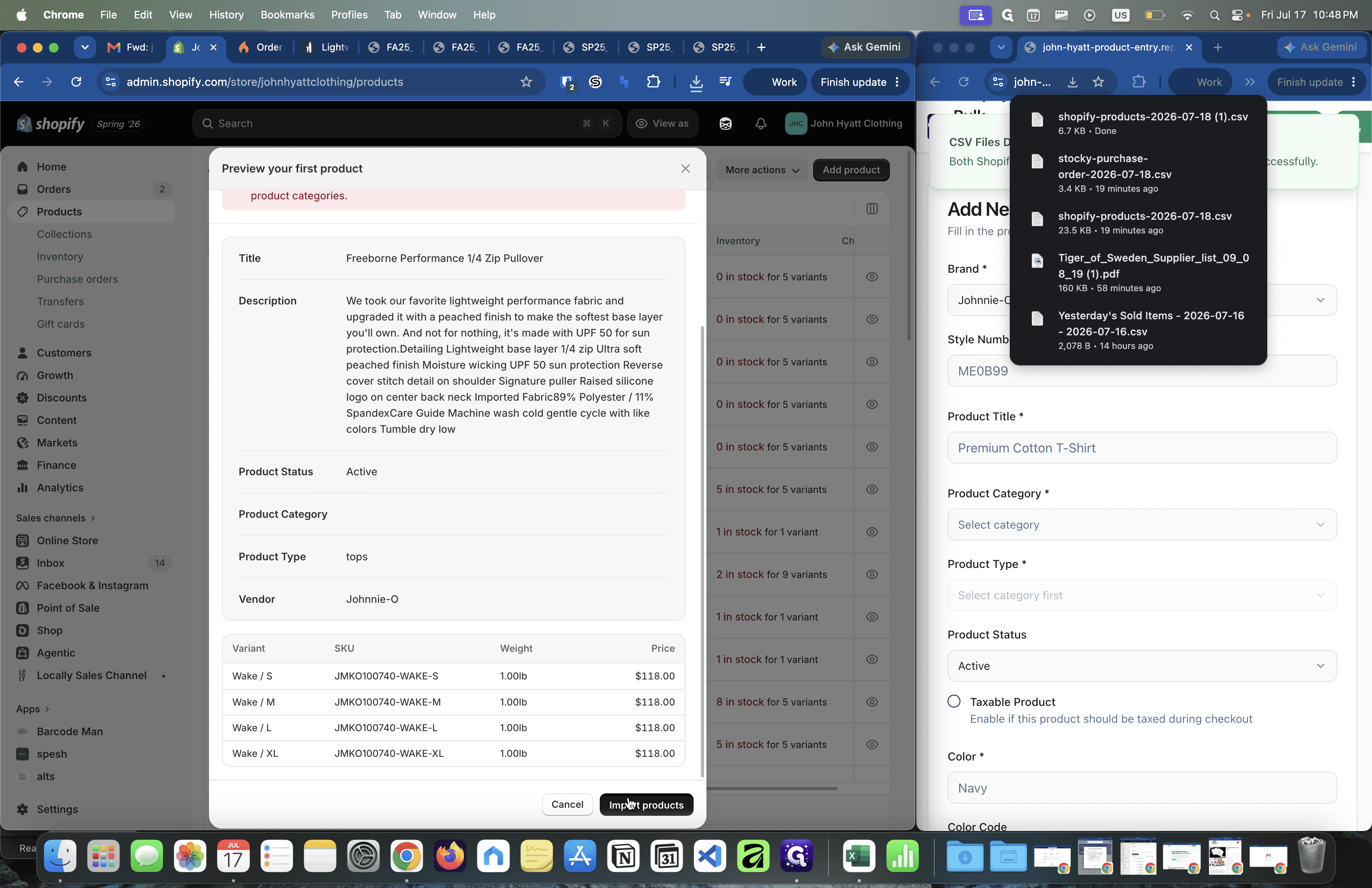Open the Product Status Active dropdown

[x=1141, y=665]
